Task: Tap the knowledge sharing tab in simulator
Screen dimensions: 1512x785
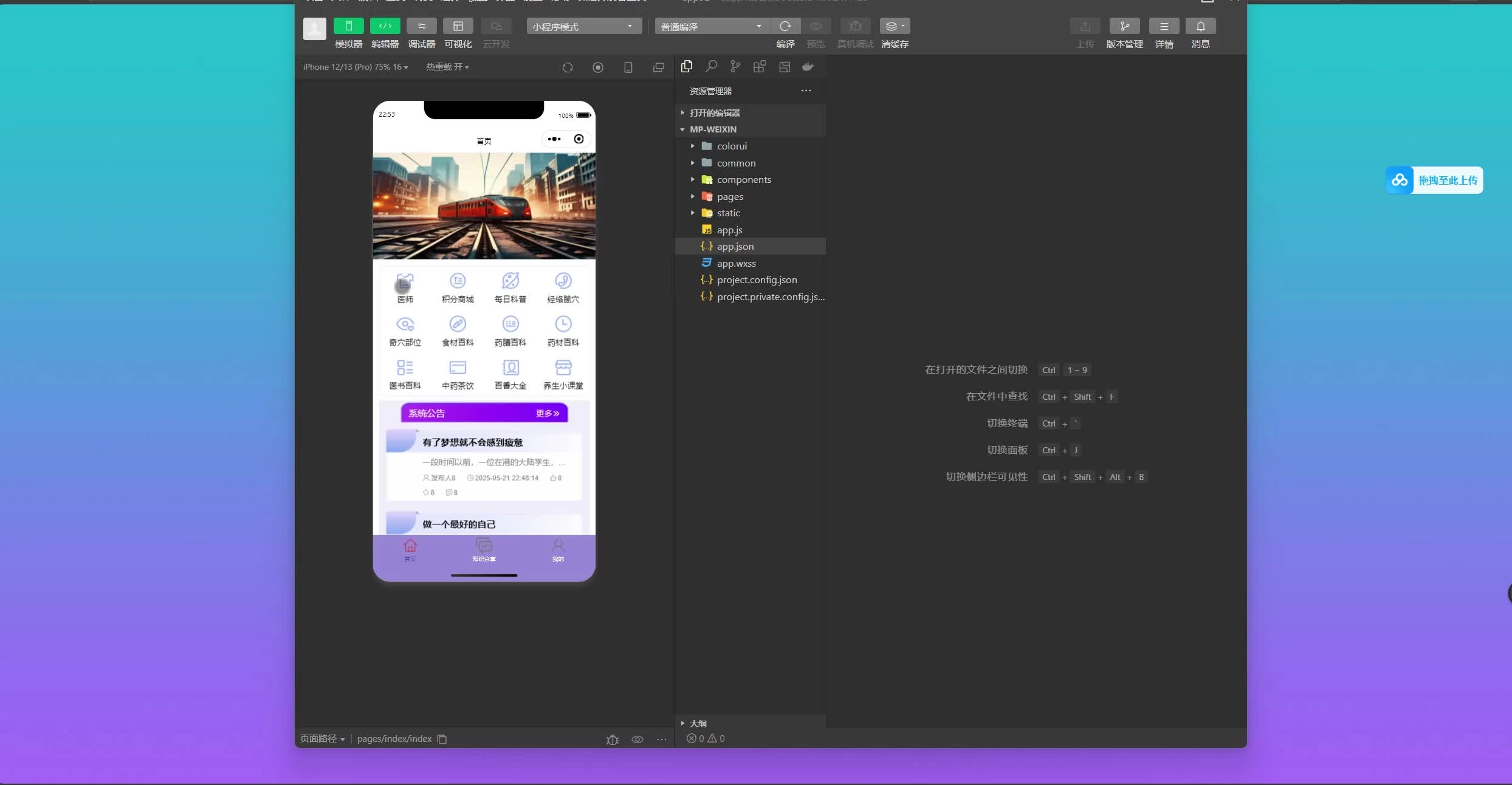Action: (484, 549)
